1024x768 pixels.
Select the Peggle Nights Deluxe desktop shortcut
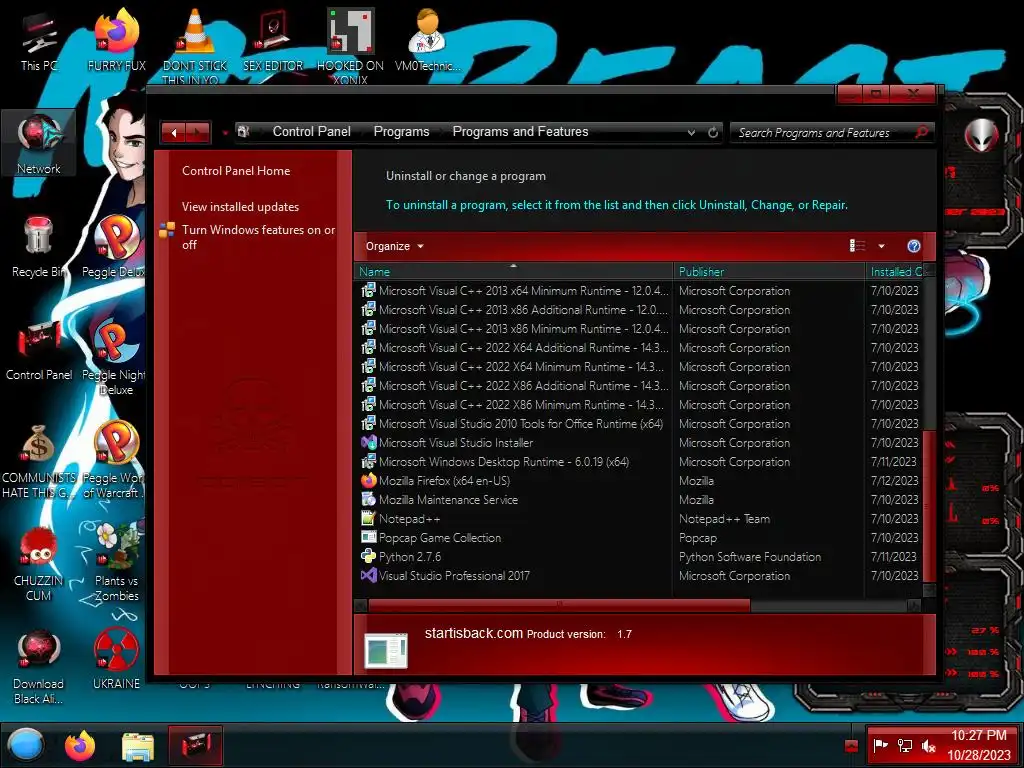coord(115,358)
